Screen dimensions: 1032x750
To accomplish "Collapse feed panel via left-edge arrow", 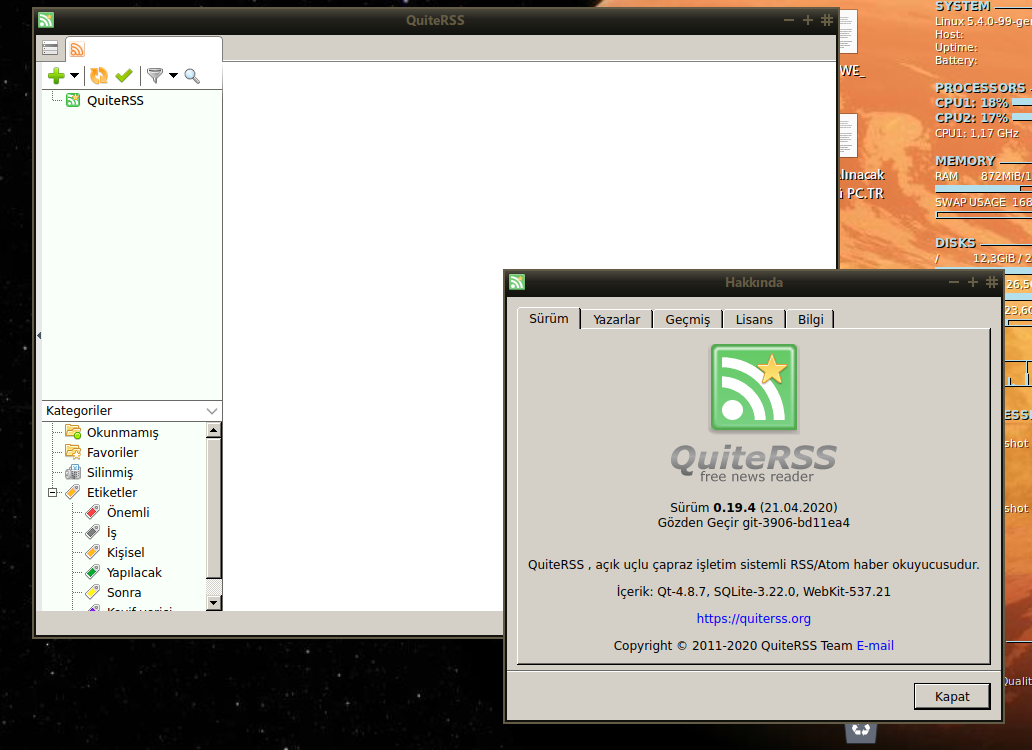I will click(39, 336).
